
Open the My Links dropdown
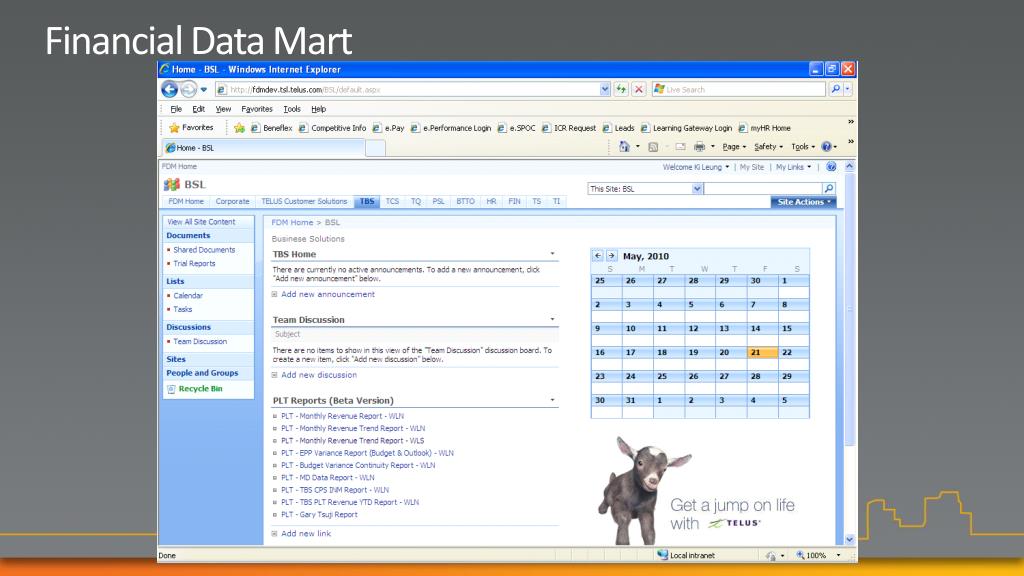coord(793,167)
